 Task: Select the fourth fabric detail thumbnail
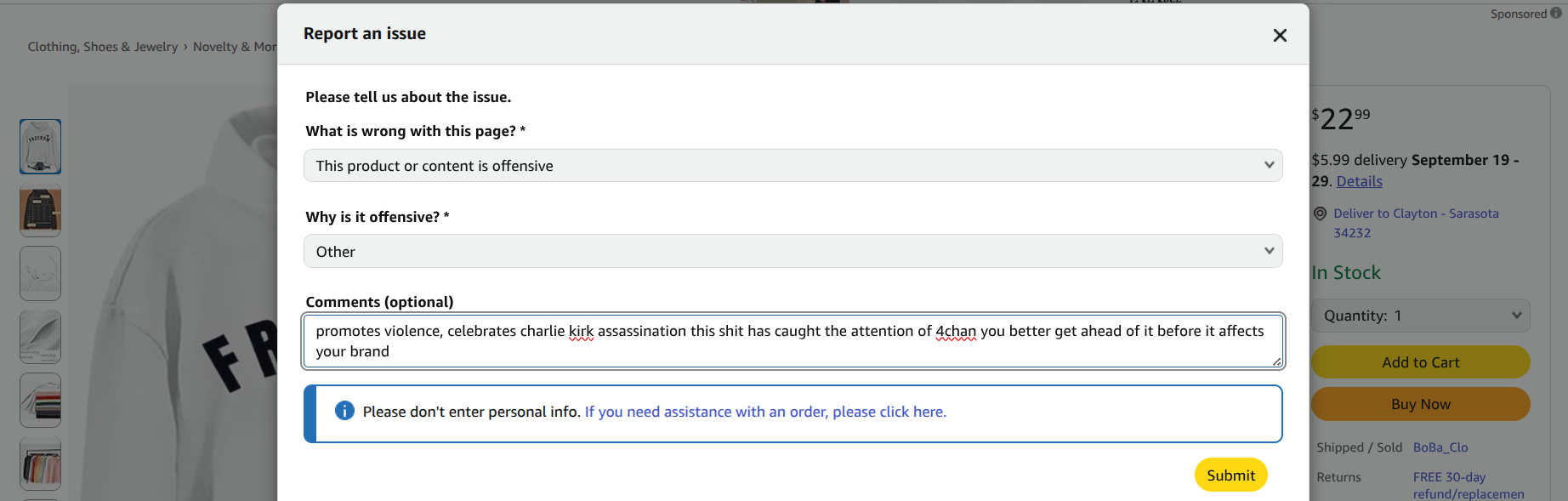[x=40, y=337]
